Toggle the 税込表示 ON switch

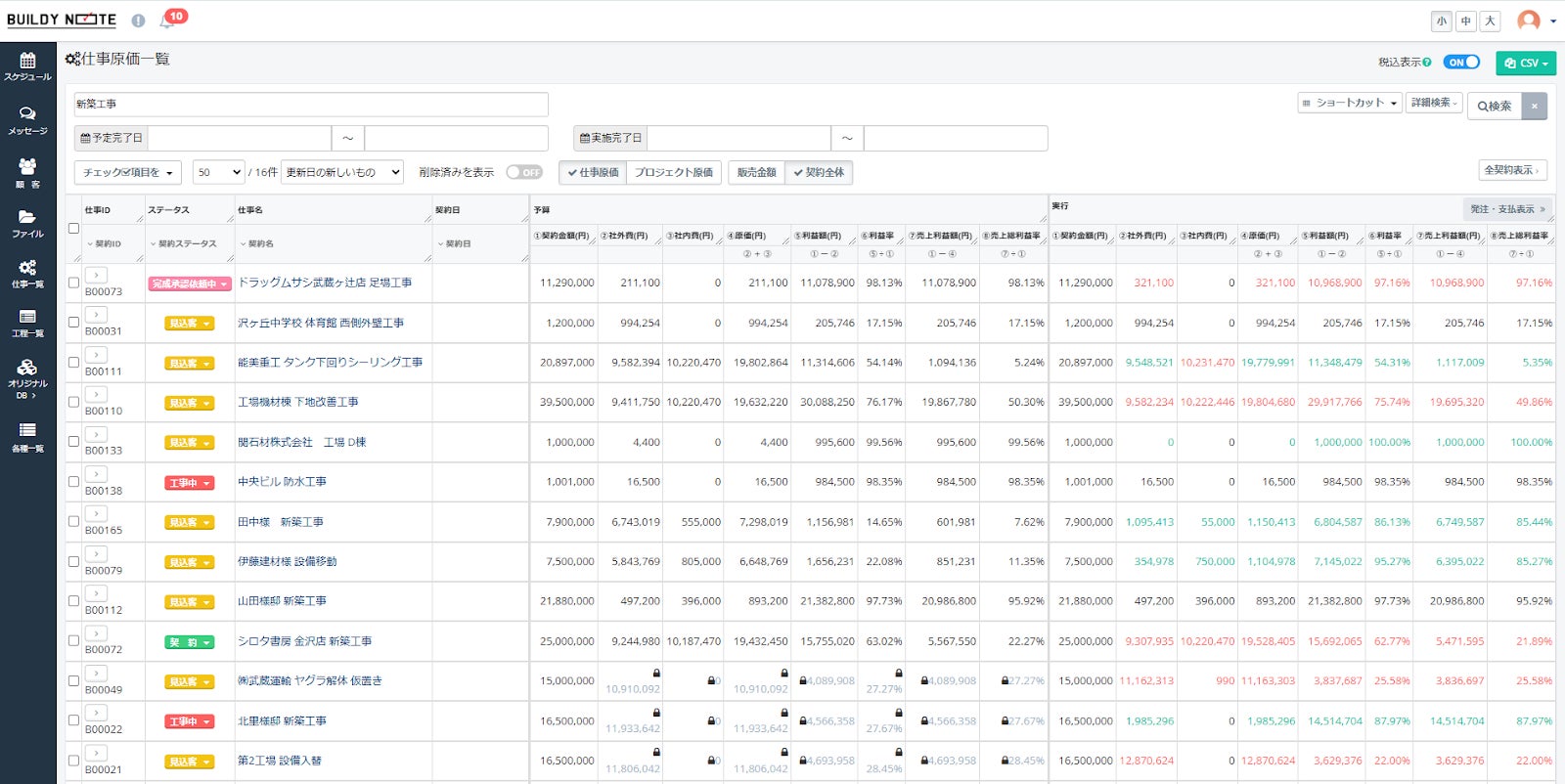[1461, 63]
